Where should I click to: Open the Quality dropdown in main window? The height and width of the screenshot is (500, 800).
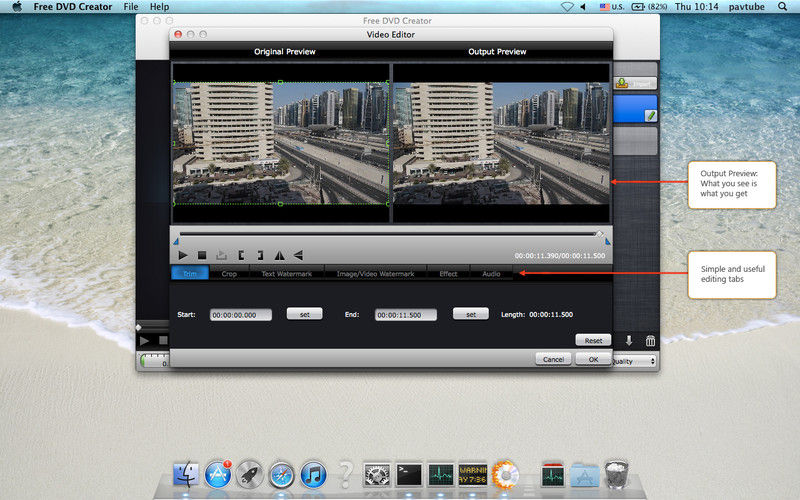tap(638, 361)
